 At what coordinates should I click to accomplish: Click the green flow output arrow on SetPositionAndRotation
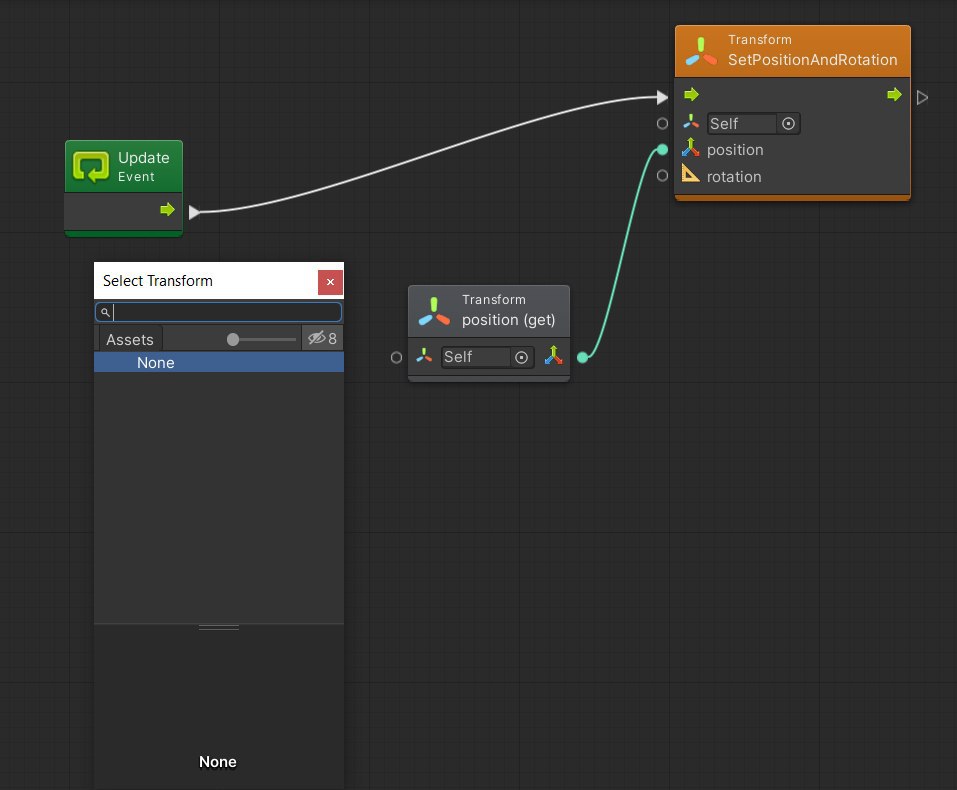coord(894,95)
